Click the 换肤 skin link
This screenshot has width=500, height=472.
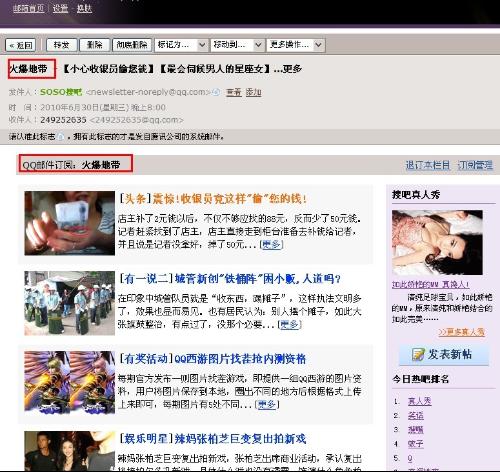click(84, 8)
